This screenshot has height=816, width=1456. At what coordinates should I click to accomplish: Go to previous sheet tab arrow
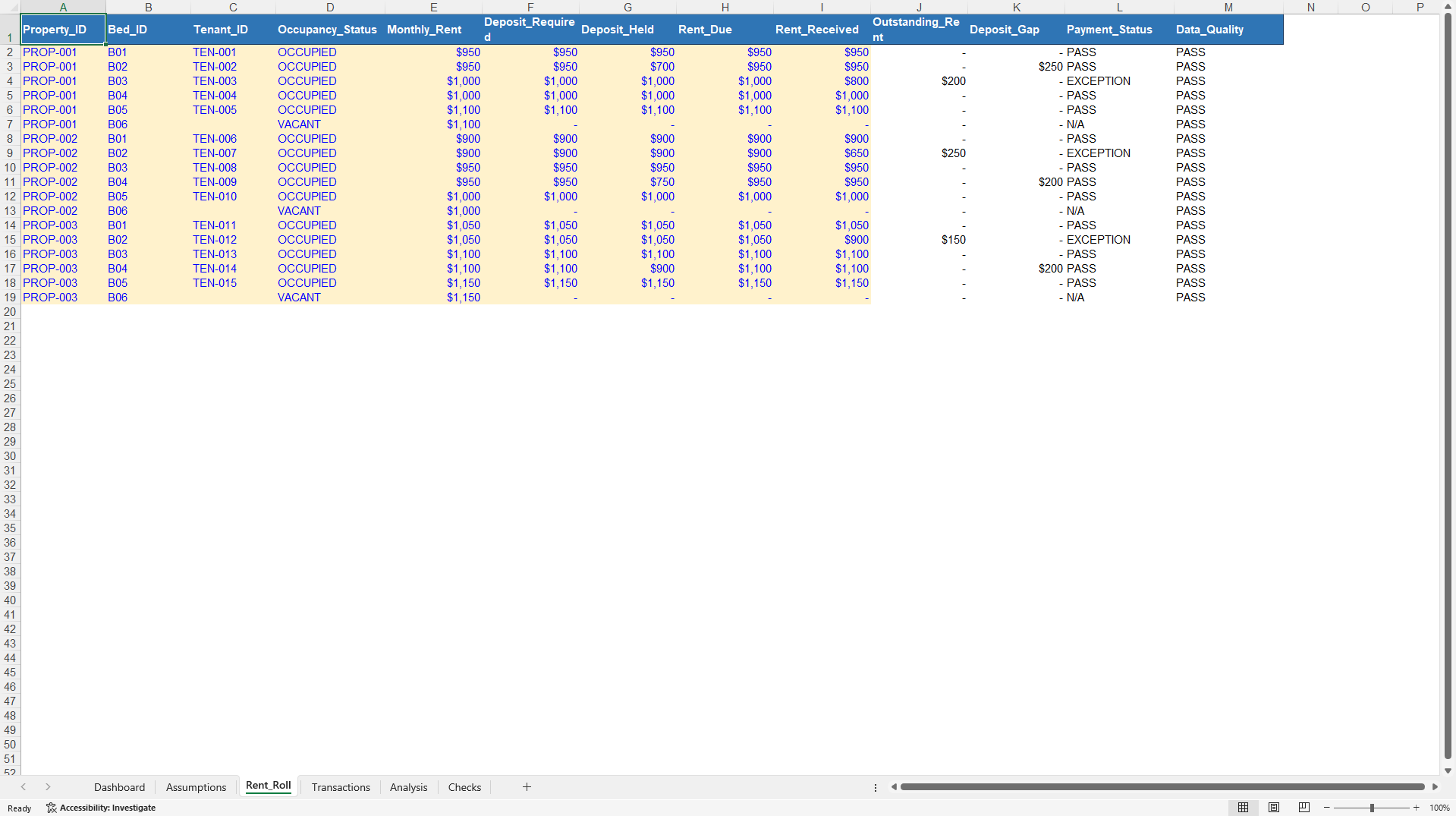[24, 787]
